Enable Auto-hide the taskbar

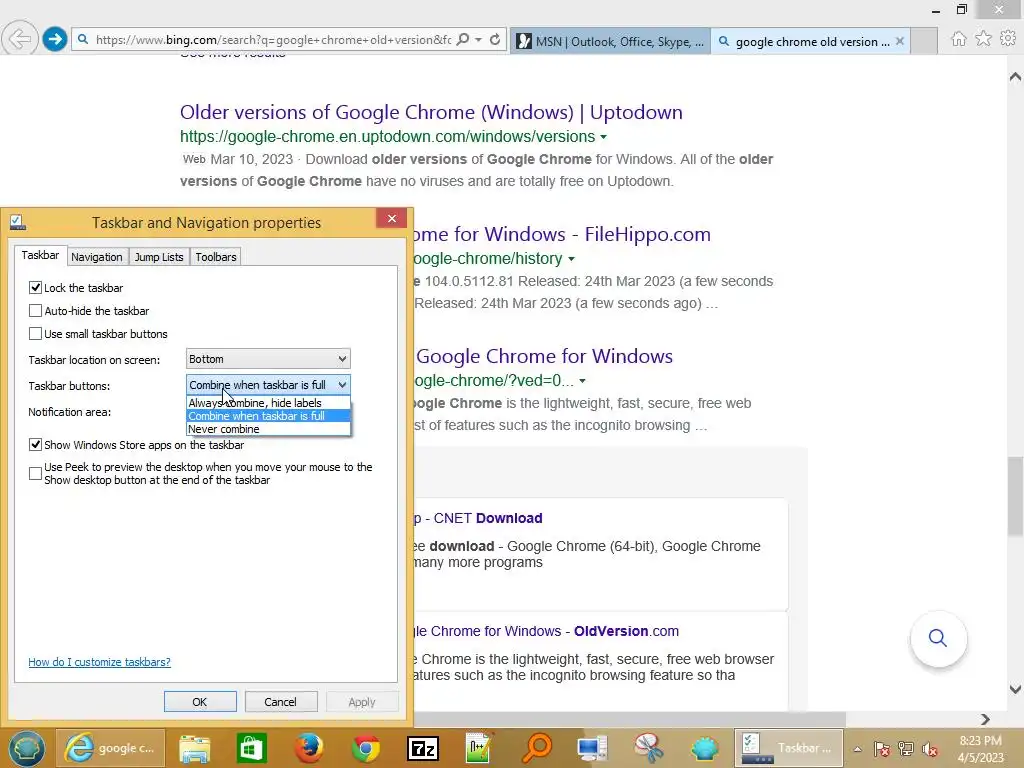click(x=35, y=311)
